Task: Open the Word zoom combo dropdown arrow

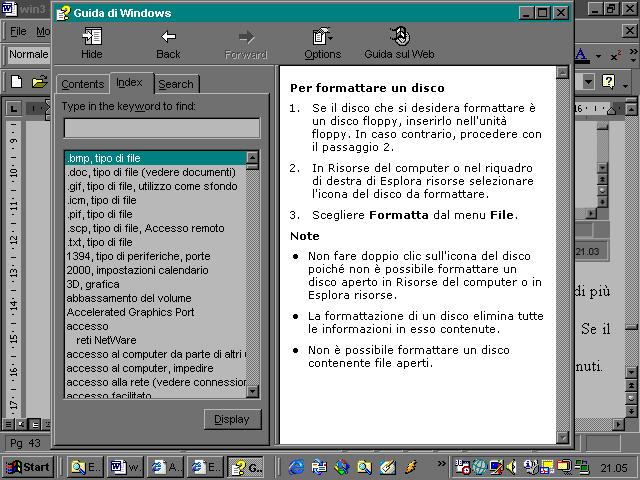Action: pyautogui.click(x=588, y=82)
